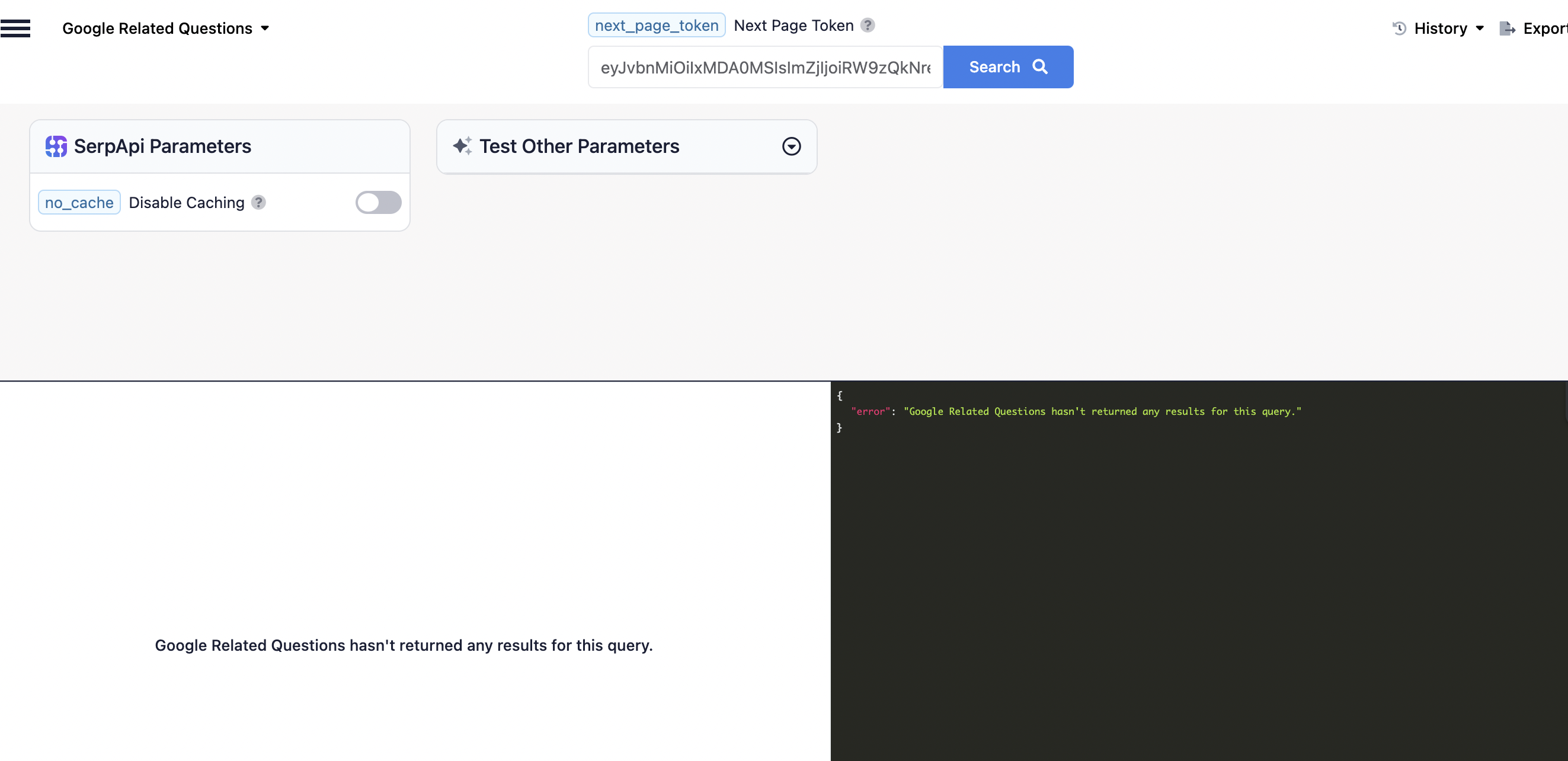
Task: Select the next_page_token parameter chip
Action: click(655, 25)
